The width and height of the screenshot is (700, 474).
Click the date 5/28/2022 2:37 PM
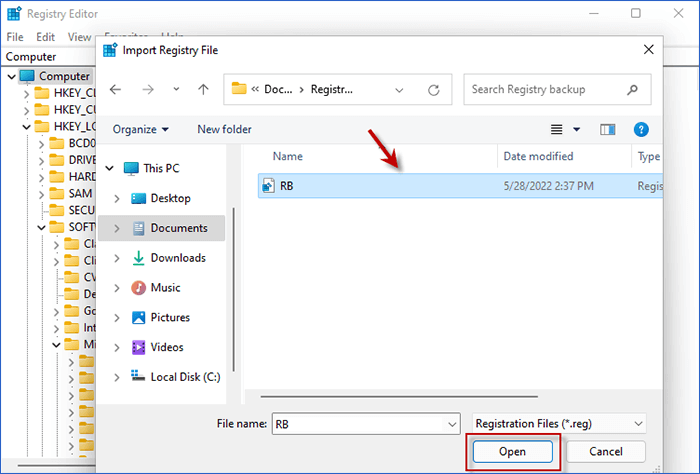tap(549, 186)
